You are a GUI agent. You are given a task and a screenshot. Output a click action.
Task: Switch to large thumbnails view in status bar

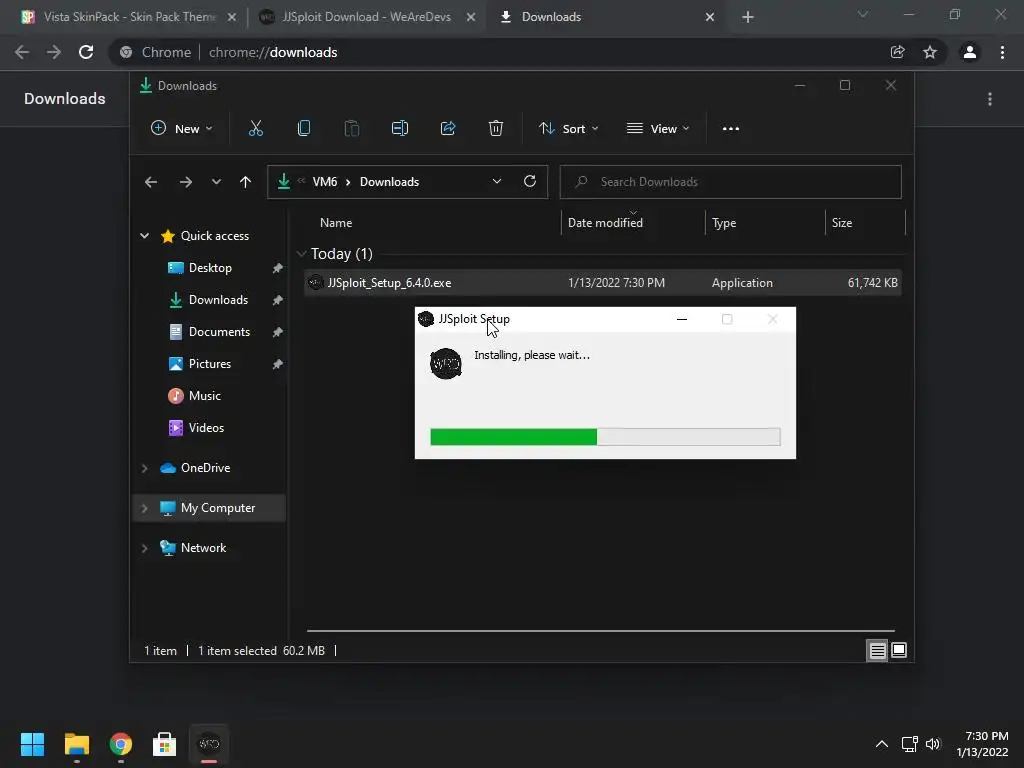[x=899, y=650]
